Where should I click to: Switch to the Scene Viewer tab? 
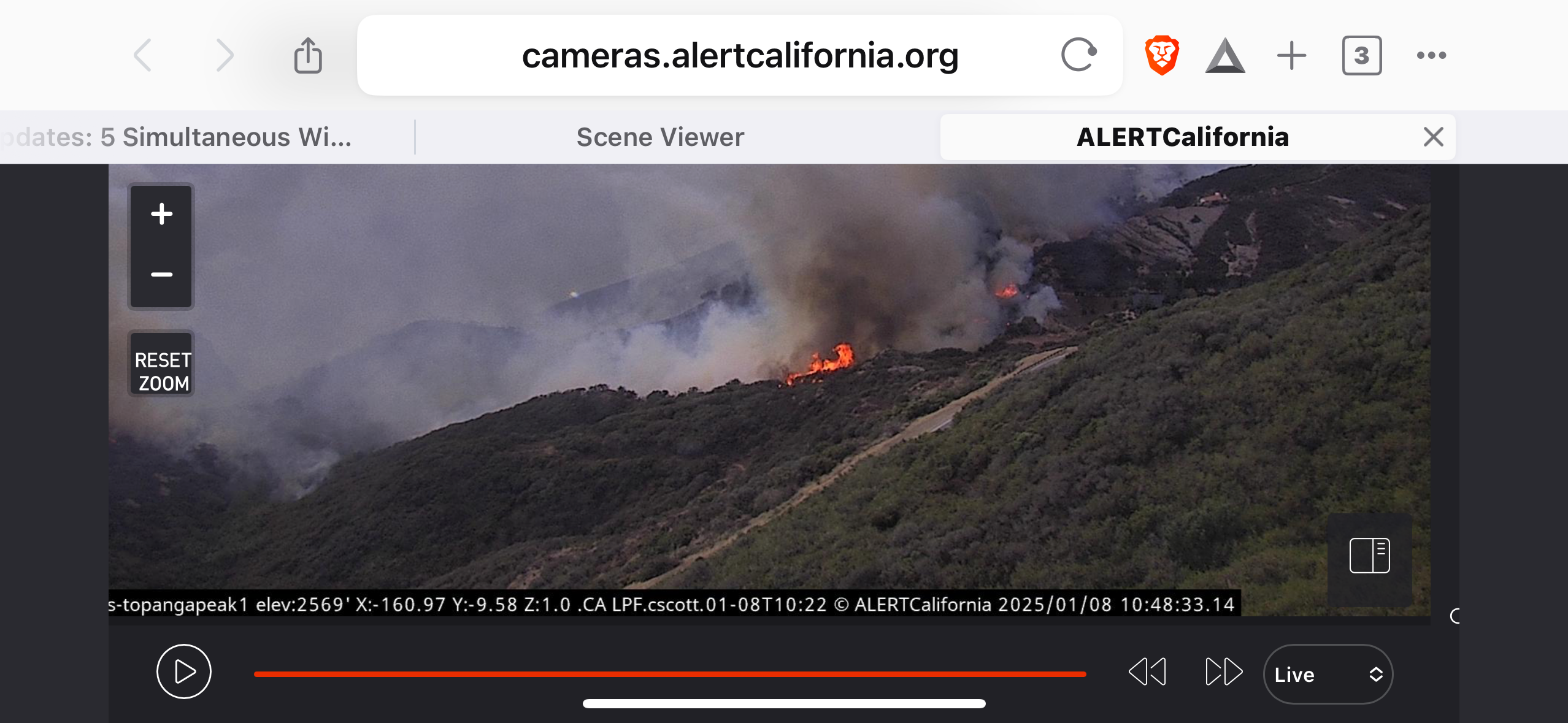[x=660, y=137]
